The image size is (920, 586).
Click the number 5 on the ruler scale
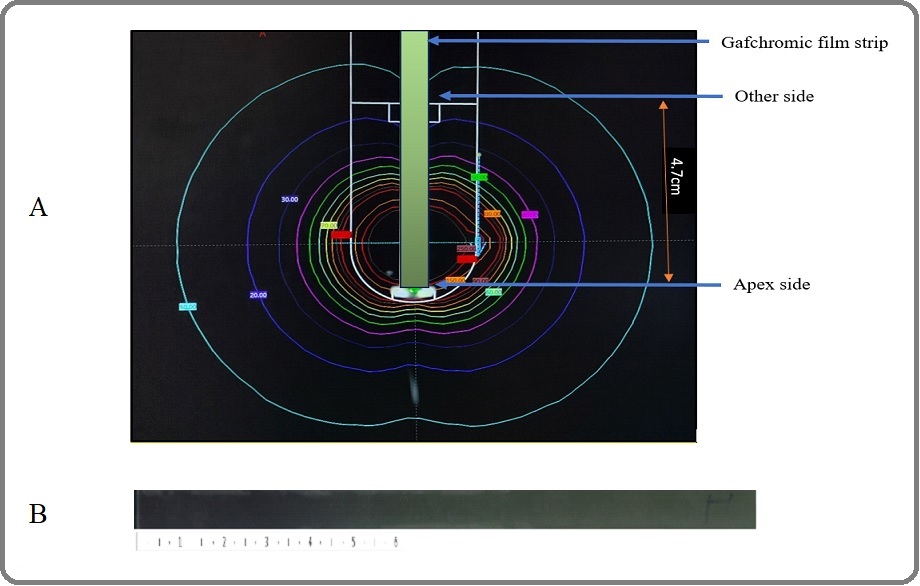[352, 543]
